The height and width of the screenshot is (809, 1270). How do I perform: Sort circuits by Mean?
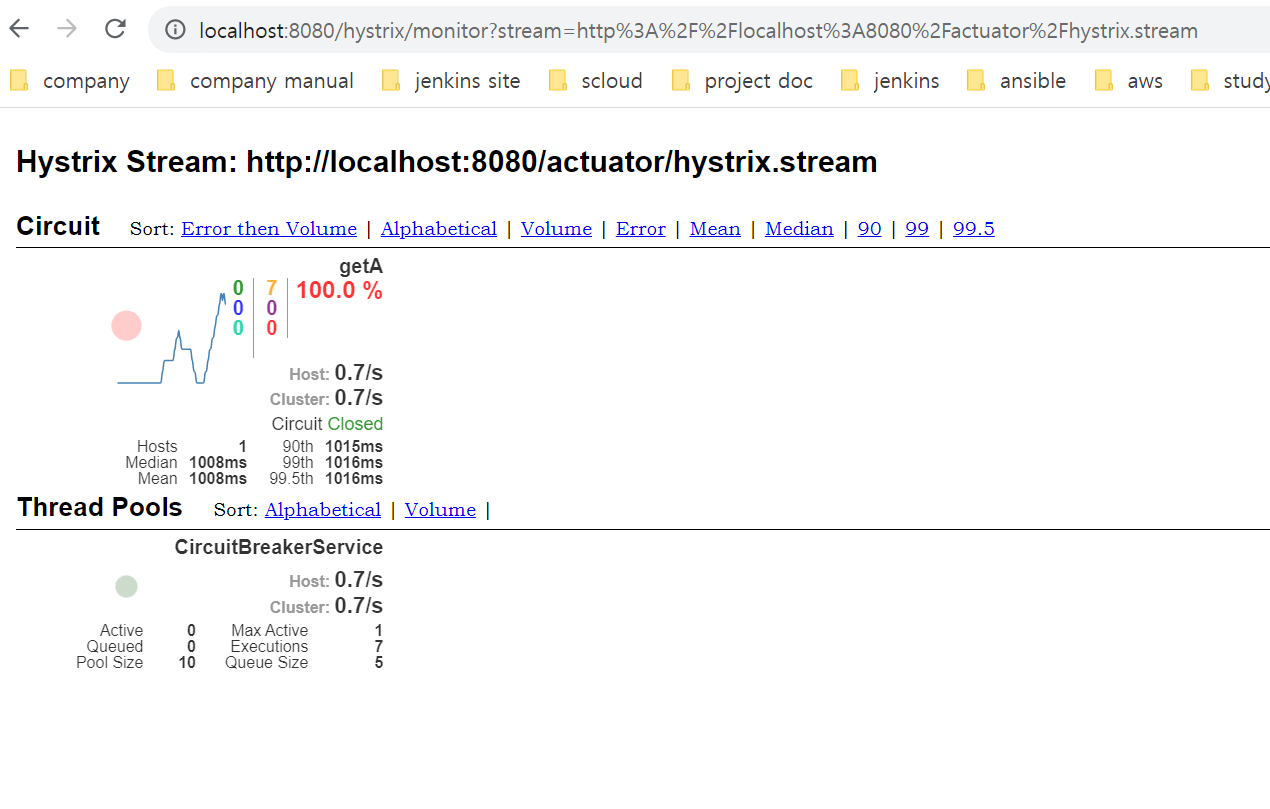(715, 229)
